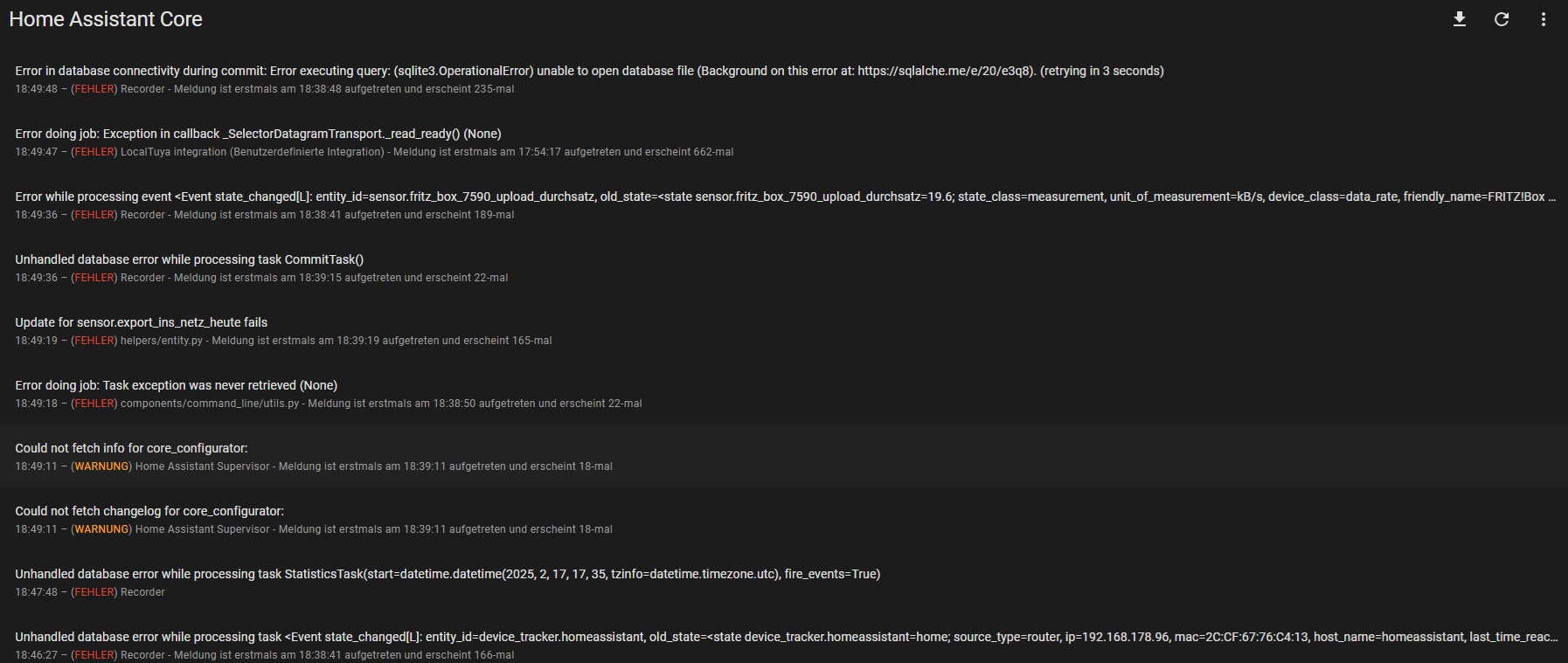The image size is (1568, 663).
Task: Click the 18:47:48 timestamp of the Recorder entry
Action: click(36, 592)
